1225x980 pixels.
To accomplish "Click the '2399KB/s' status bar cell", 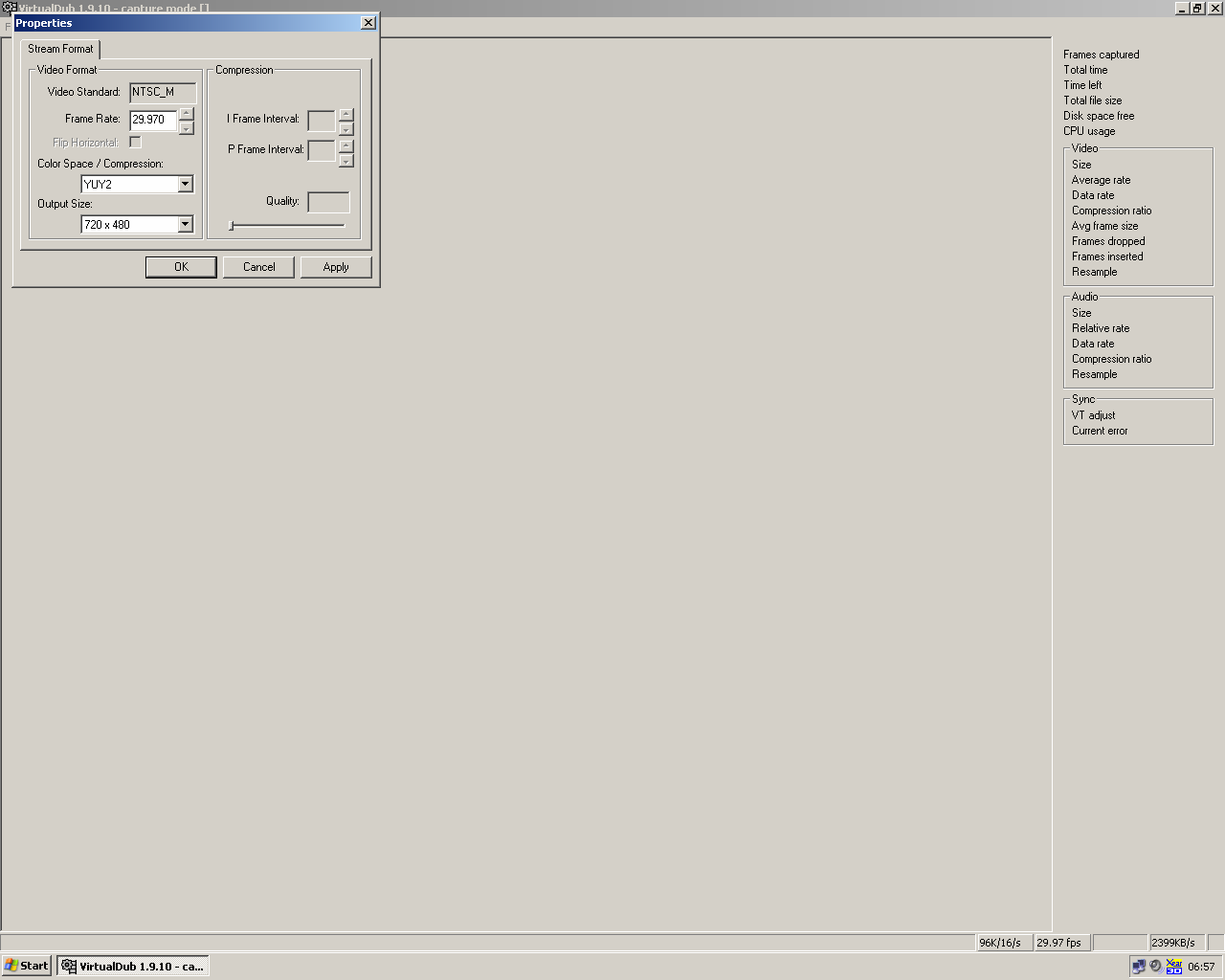I will 1176,943.
